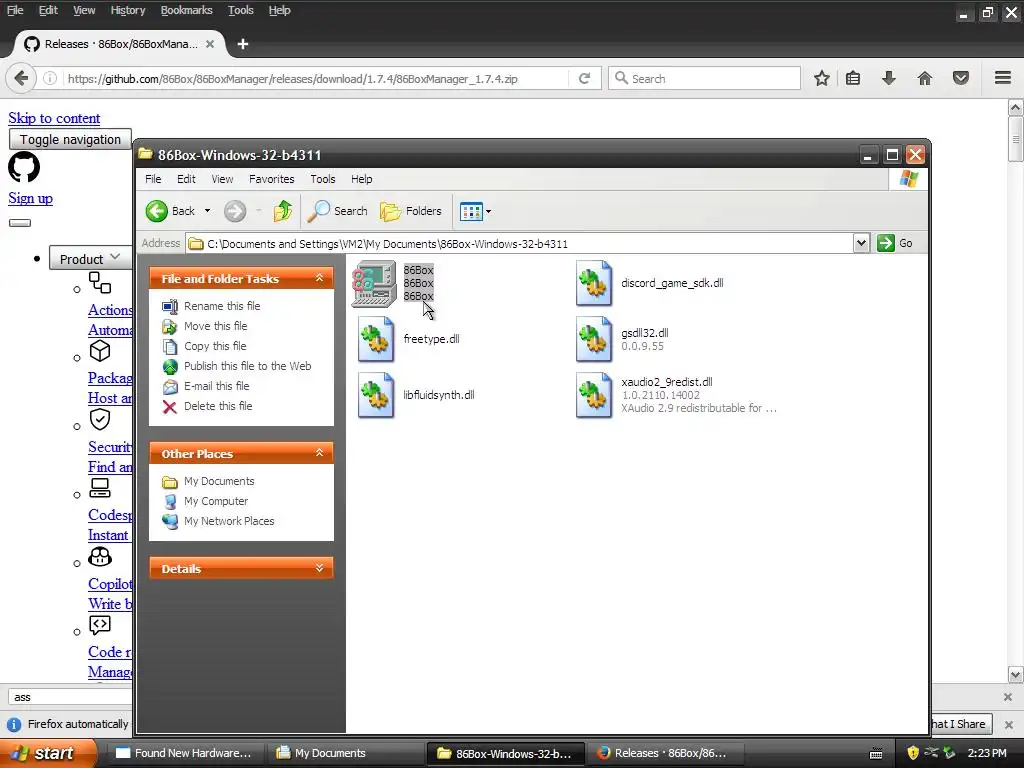Switch to Releases Firefox taskbar item

coord(663,753)
